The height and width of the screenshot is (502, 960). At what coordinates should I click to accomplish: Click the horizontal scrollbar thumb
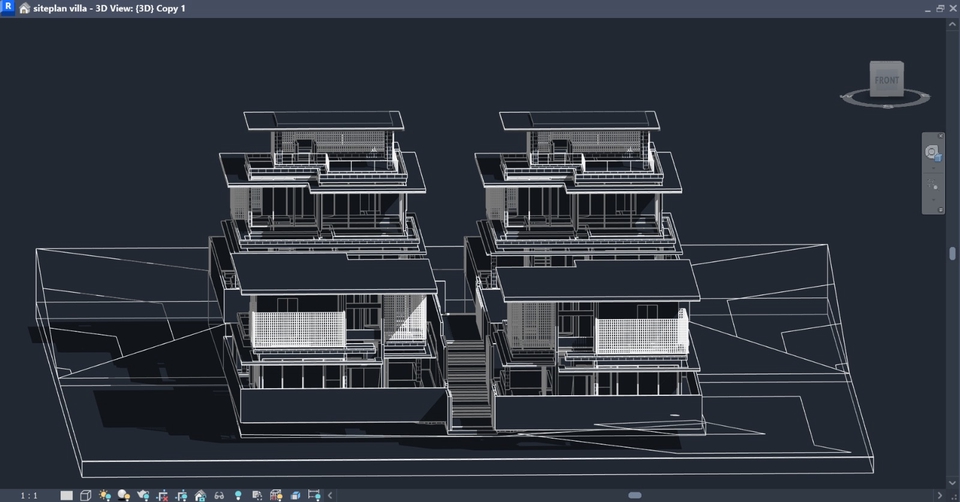pos(635,495)
